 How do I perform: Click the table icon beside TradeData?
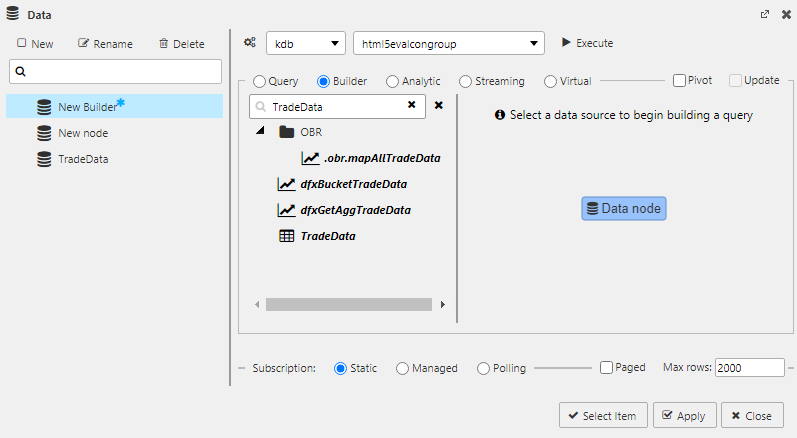click(285, 236)
